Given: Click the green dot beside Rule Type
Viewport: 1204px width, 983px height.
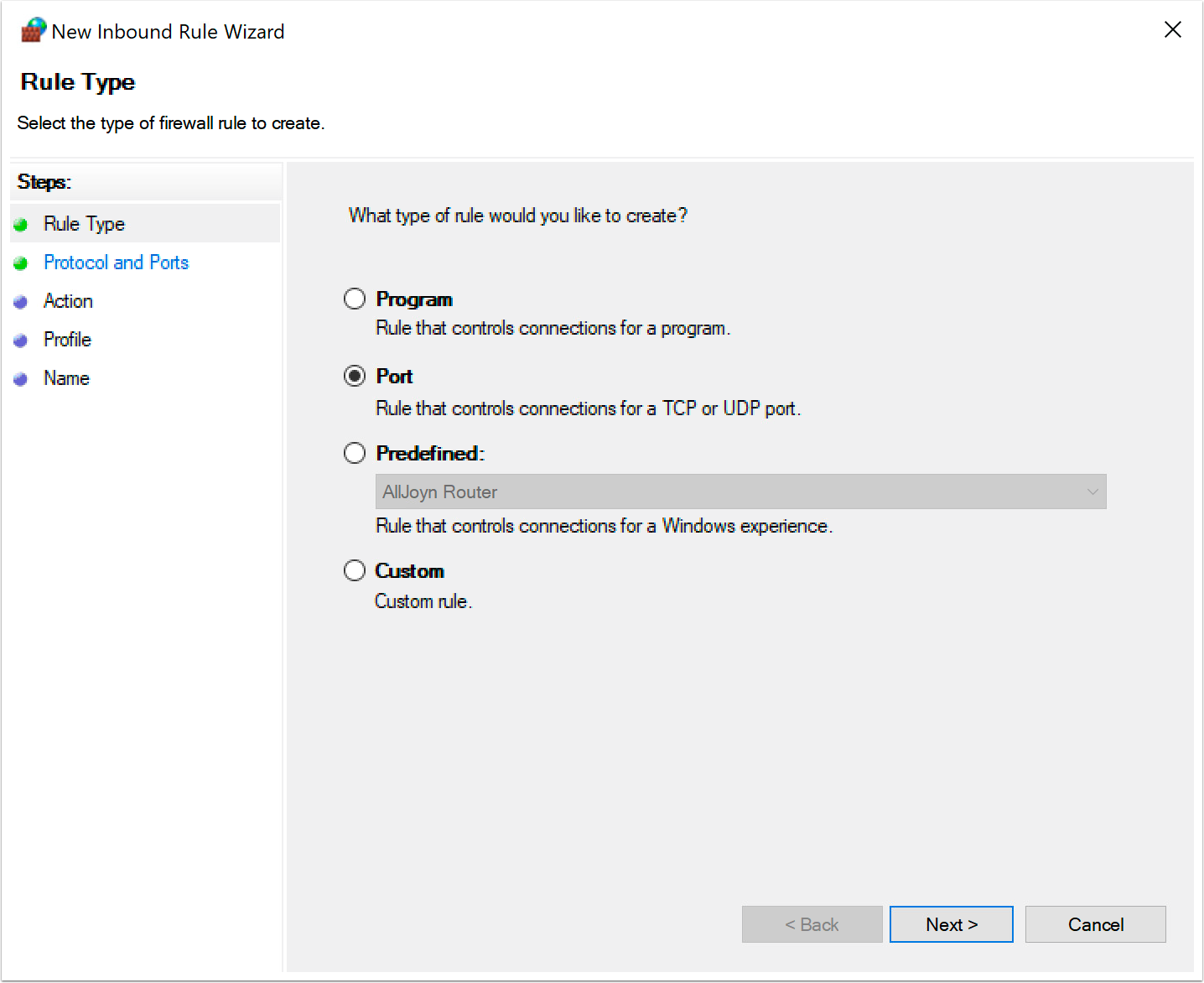Looking at the screenshot, I should coord(21,223).
